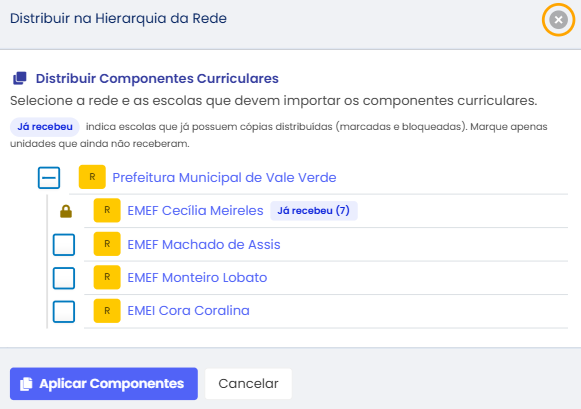This screenshot has height=409, width=581.
Task: Click the lock icon next to EMEF Cecília Meireles
Action: pos(66,211)
